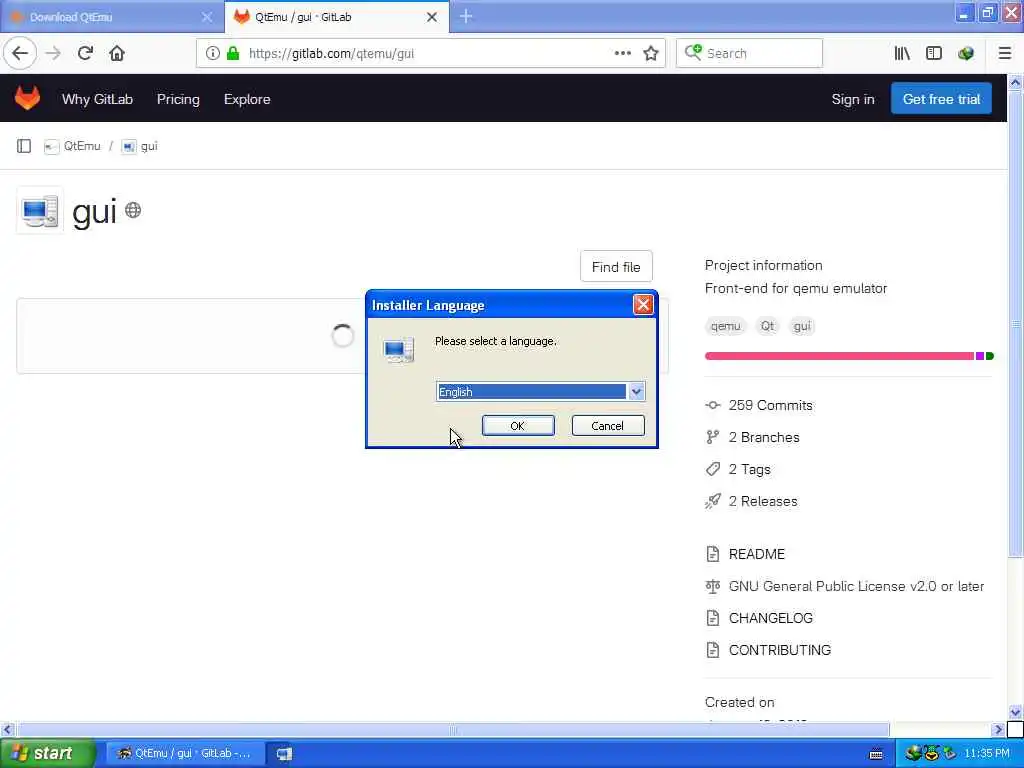Open the Windows start menu

(47, 753)
